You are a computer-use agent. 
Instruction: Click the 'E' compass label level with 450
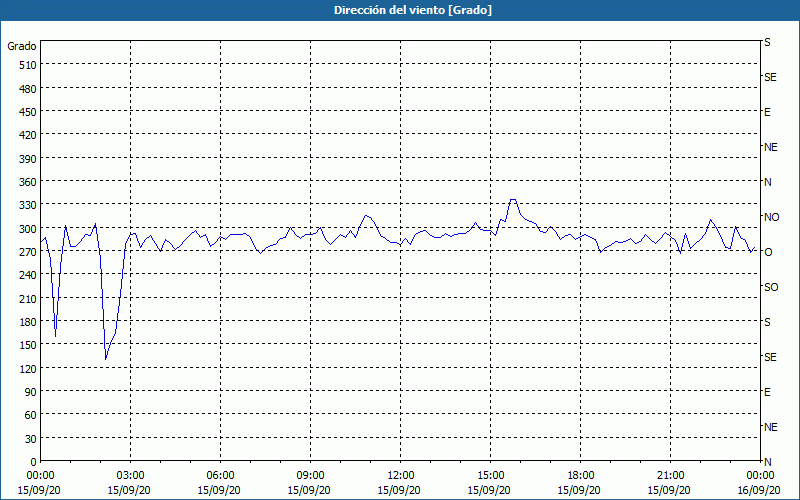point(767,112)
